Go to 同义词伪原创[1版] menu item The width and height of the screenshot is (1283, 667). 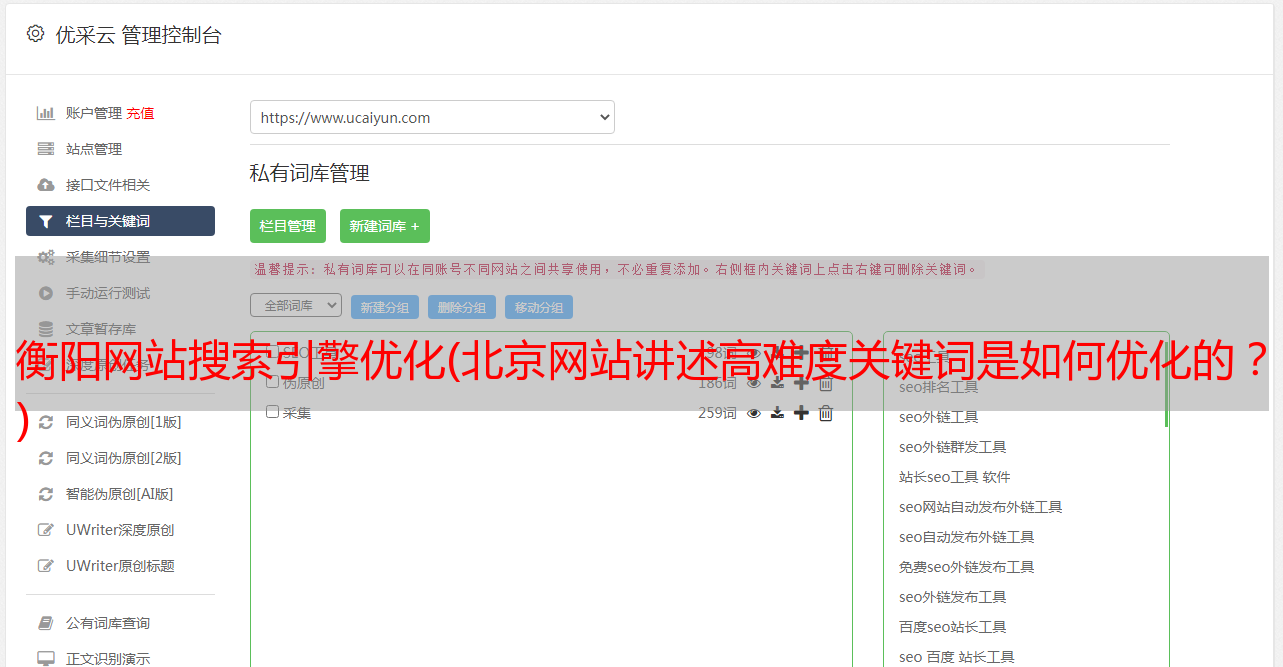coord(124,422)
